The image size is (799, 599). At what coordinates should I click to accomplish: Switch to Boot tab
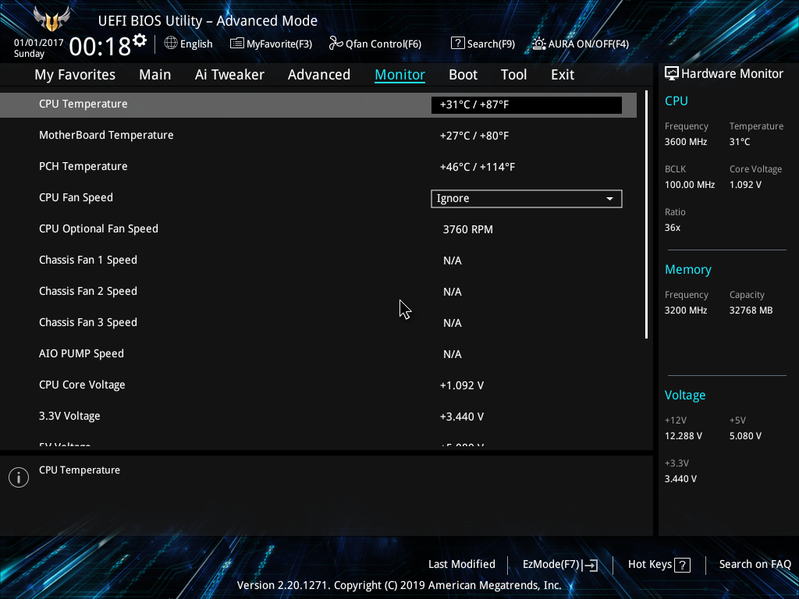(x=463, y=74)
